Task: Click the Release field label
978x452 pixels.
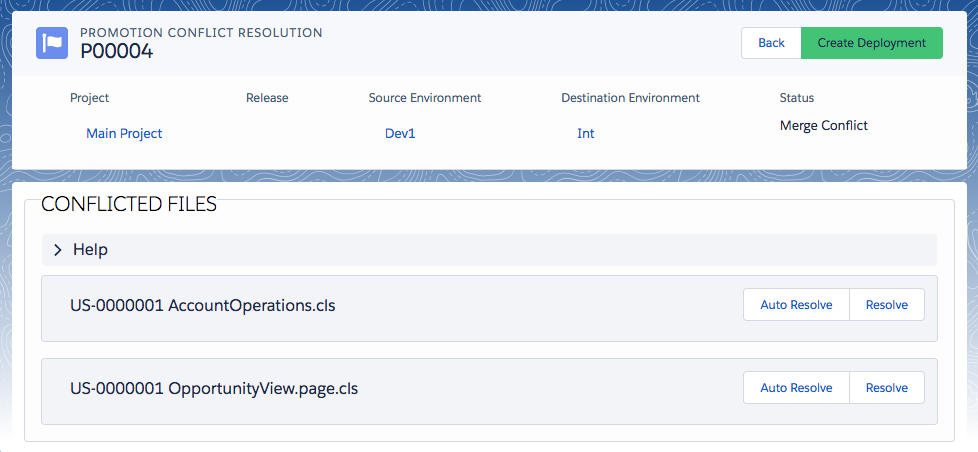Action: (x=267, y=98)
